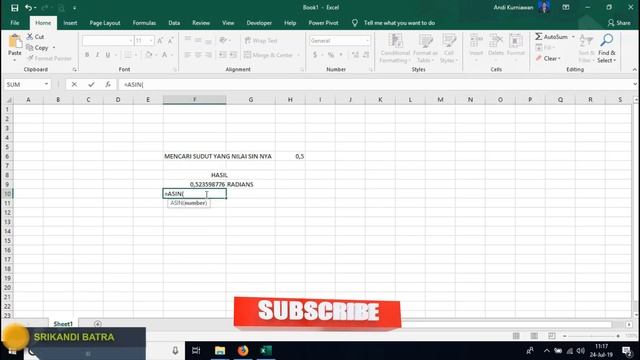
Task: Click the Wrap Text button
Action: (x=261, y=40)
